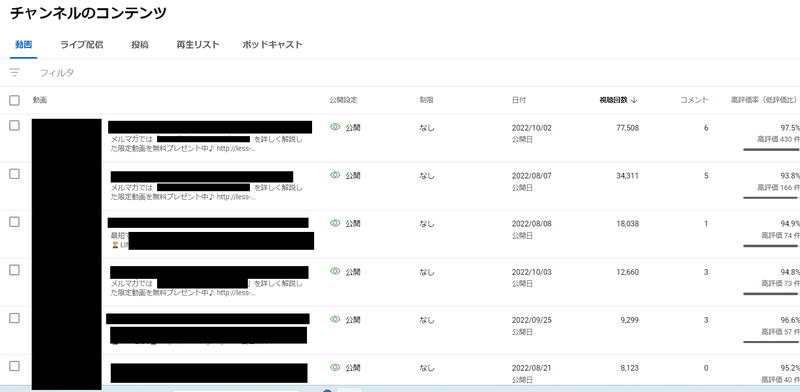Select the checkbox for the 9,299 views video
The width and height of the screenshot is (800, 392).
pyautogui.click(x=14, y=318)
